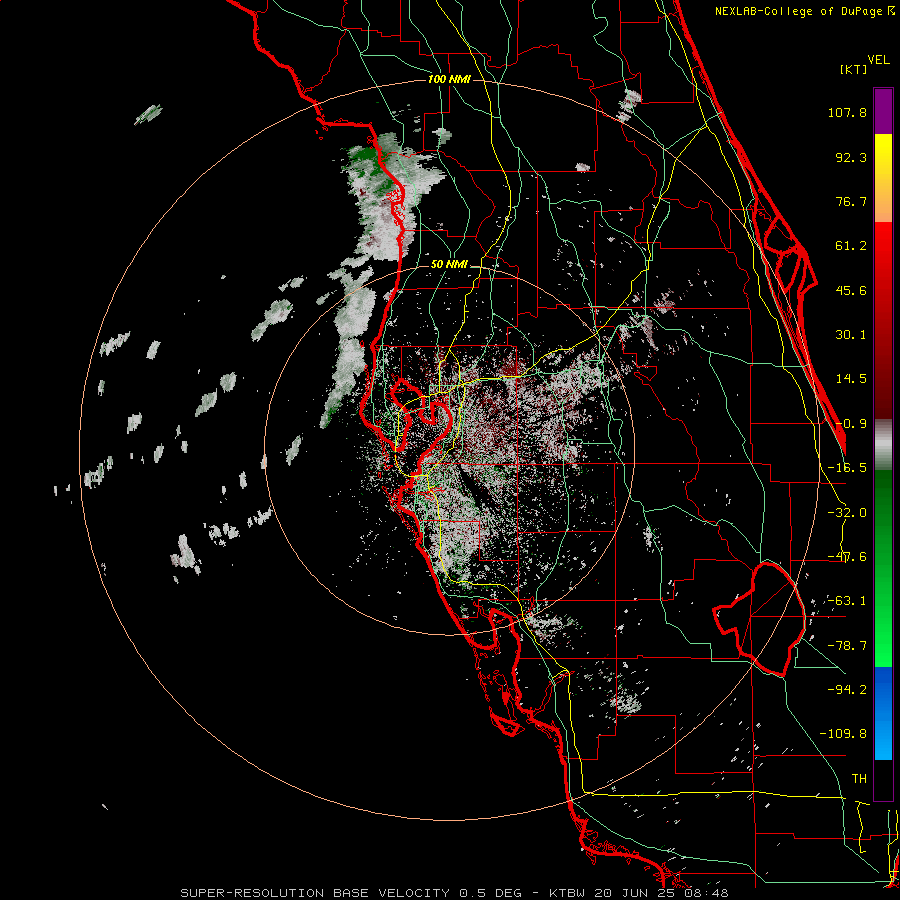
Task: Select the -0.9 velocity scale value
Action: point(851,424)
